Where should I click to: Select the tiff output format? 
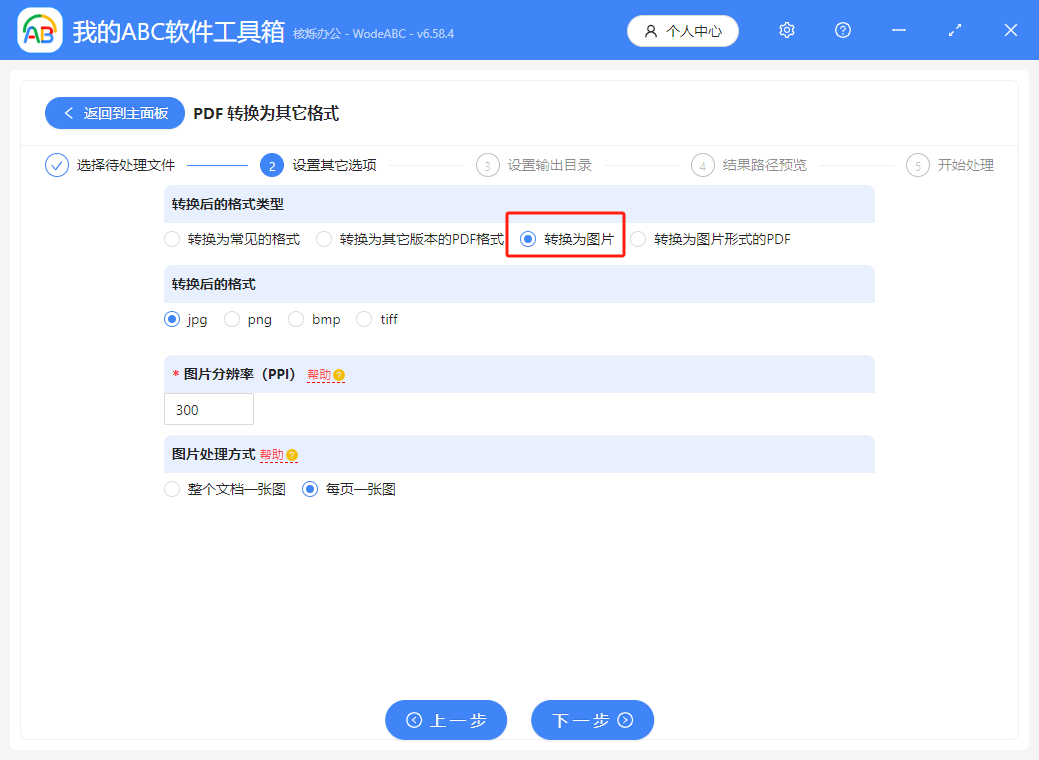[x=364, y=319]
